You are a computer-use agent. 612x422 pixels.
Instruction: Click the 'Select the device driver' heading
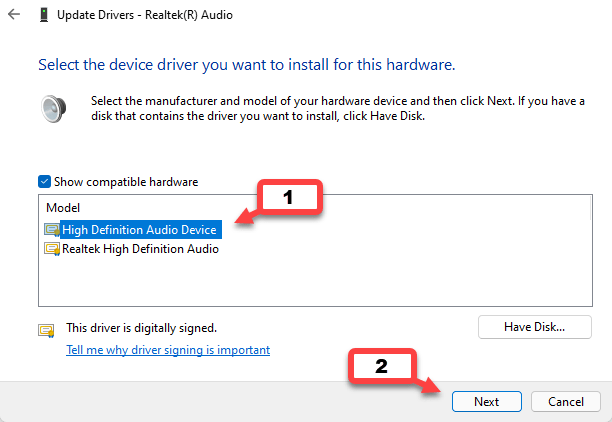click(247, 65)
